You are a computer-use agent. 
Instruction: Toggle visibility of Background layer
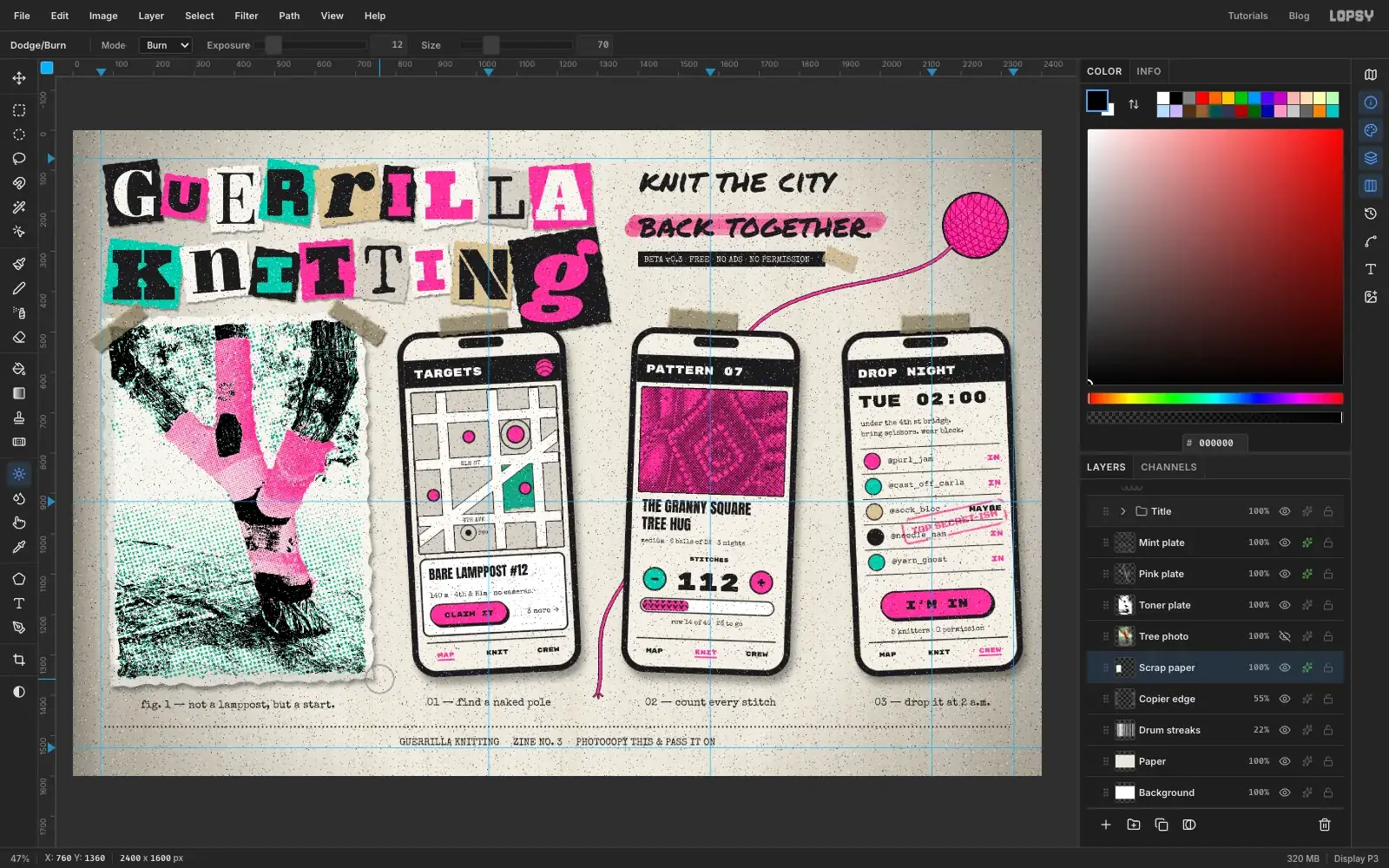[1284, 792]
